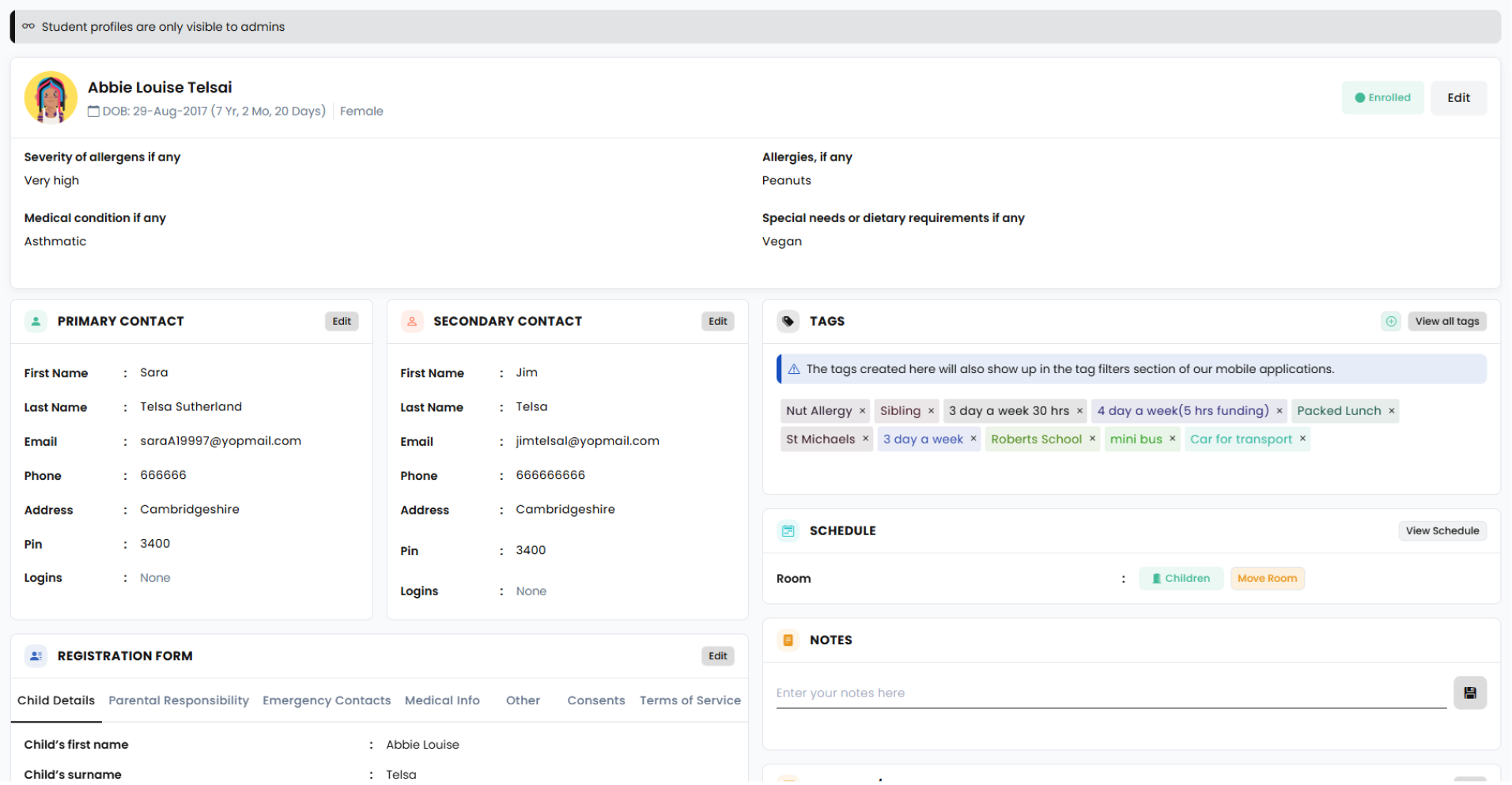Edit the Primary Contact details
The height and width of the screenshot is (785, 1512).
point(342,322)
